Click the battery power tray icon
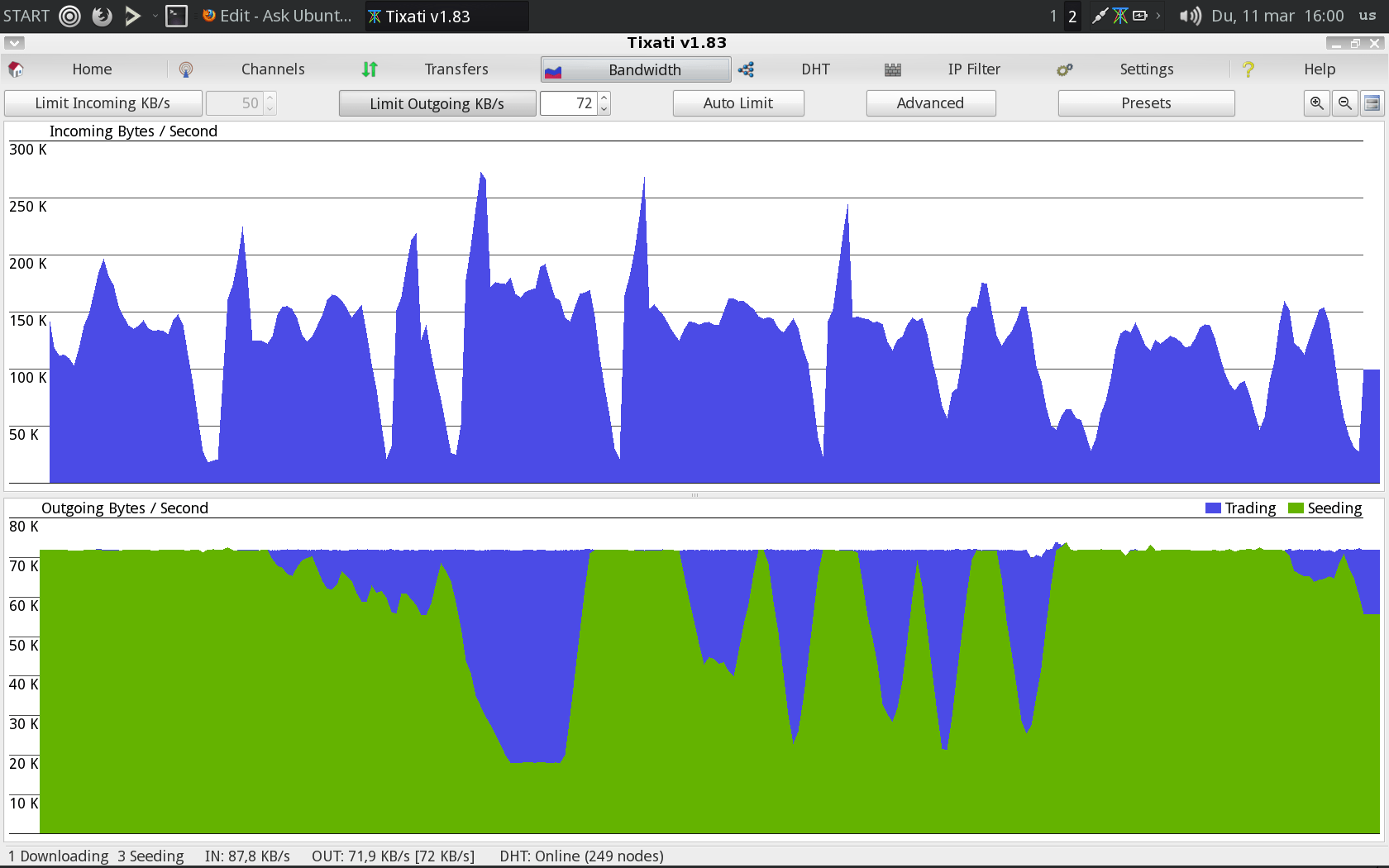 tap(1140, 16)
